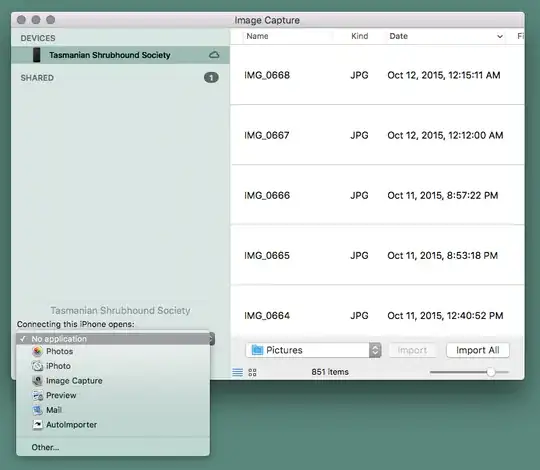Viewport: 540px width, 470px height.
Task: Click the blue Pictures folder icon
Action: pos(257,350)
